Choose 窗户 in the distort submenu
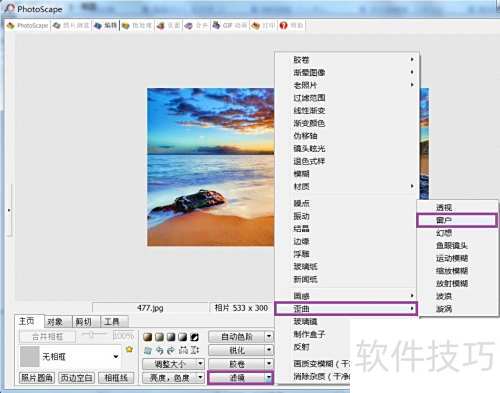500x393 pixels. pyautogui.click(x=457, y=220)
